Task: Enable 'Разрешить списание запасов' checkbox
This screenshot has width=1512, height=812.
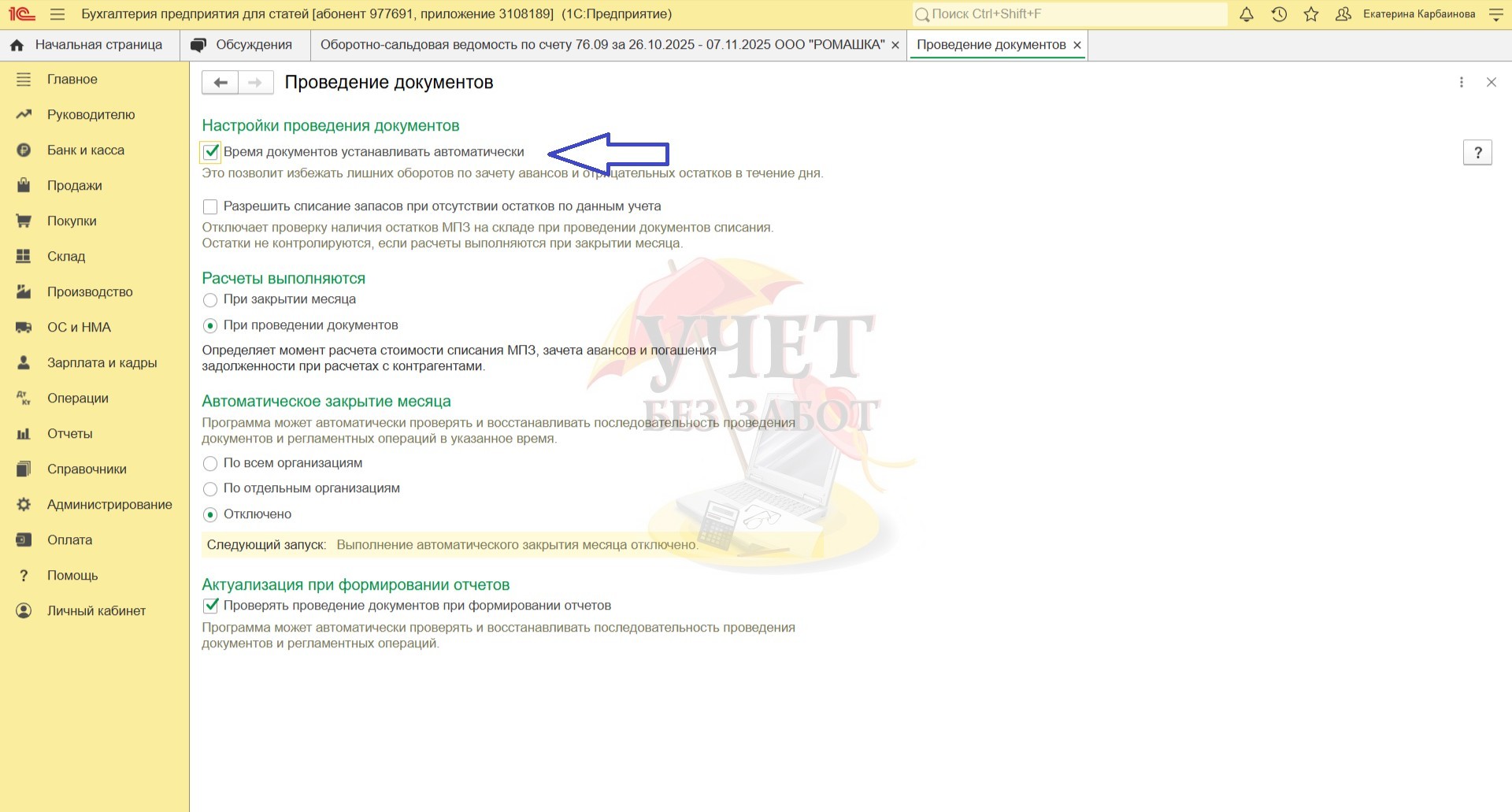Action: [210, 207]
